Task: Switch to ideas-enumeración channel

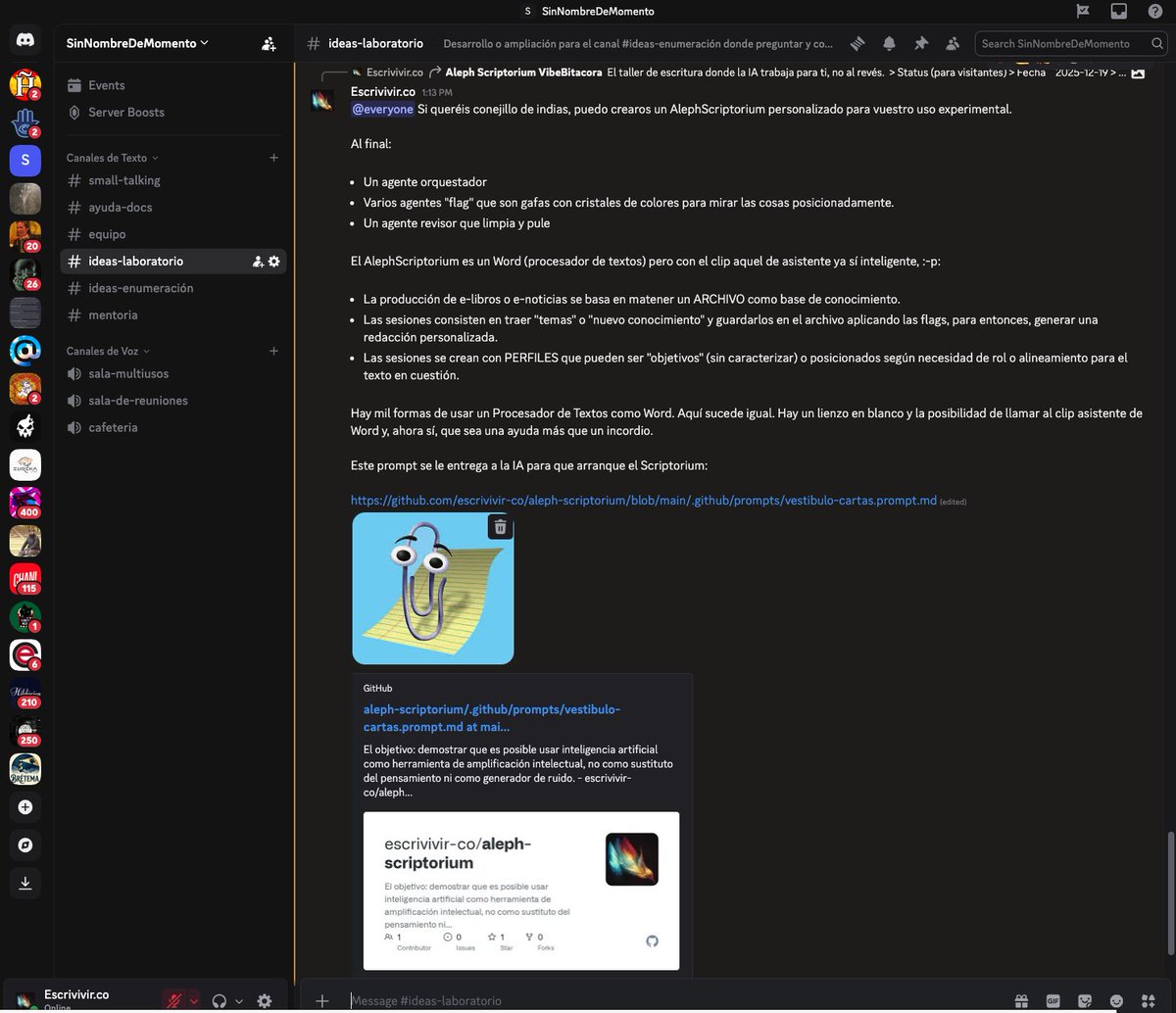Action: pos(173,288)
